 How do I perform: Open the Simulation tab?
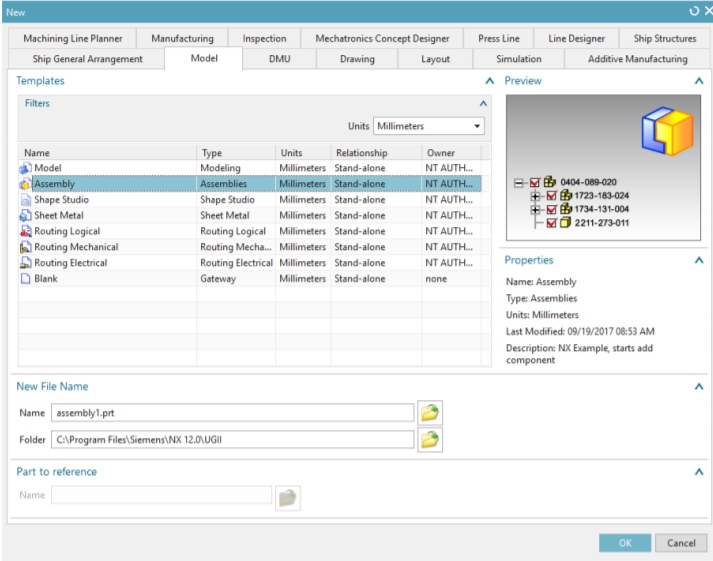point(518,59)
